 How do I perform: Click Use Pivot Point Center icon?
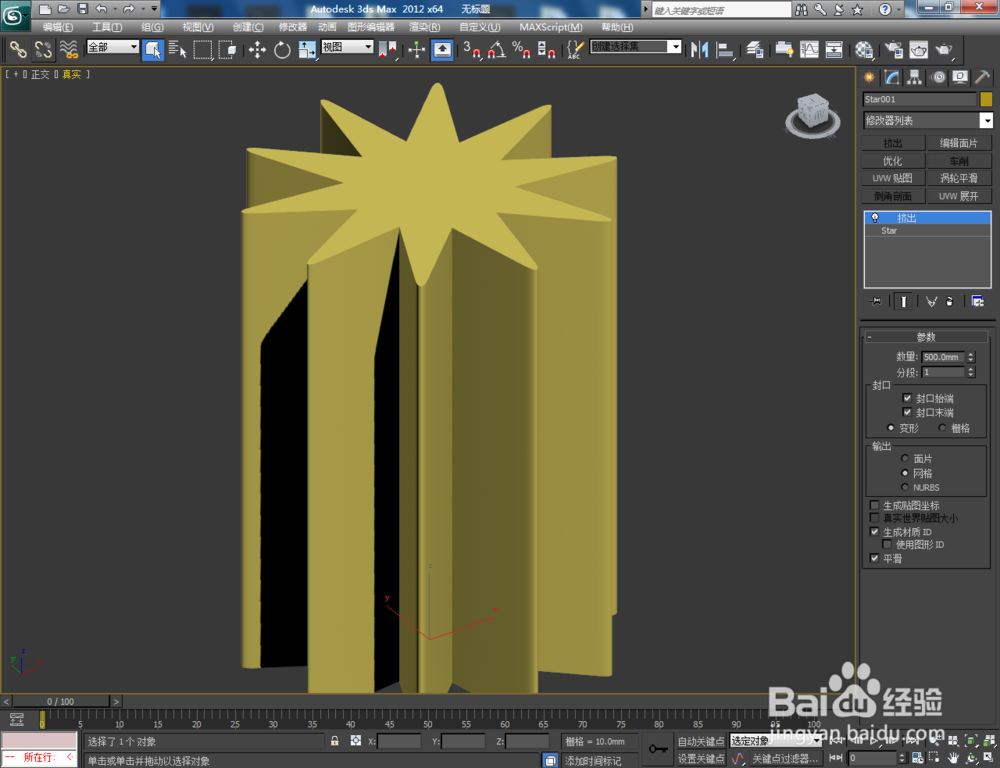coord(387,49)
